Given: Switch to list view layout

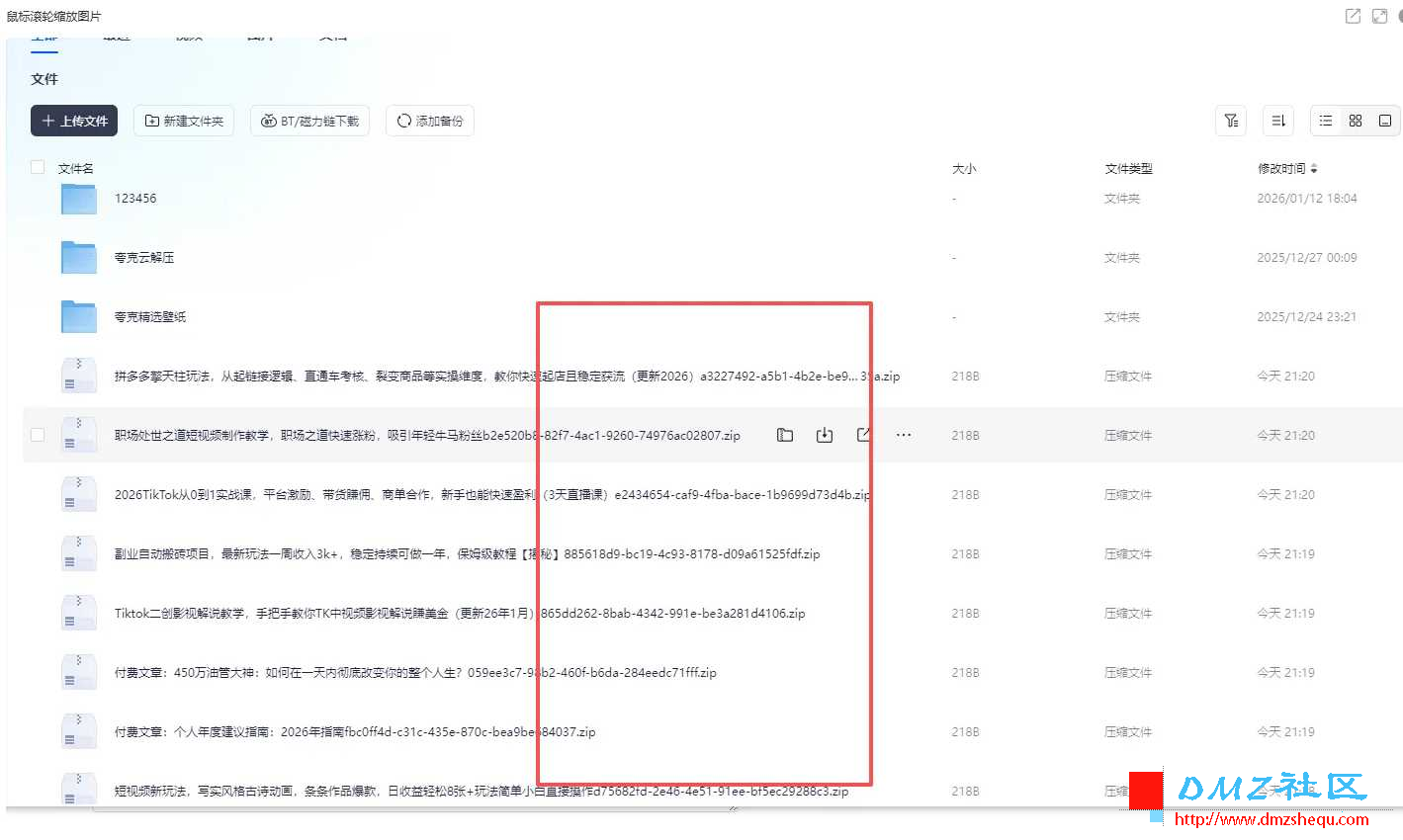Looking at the screenshot, I should pos(1326,121).
